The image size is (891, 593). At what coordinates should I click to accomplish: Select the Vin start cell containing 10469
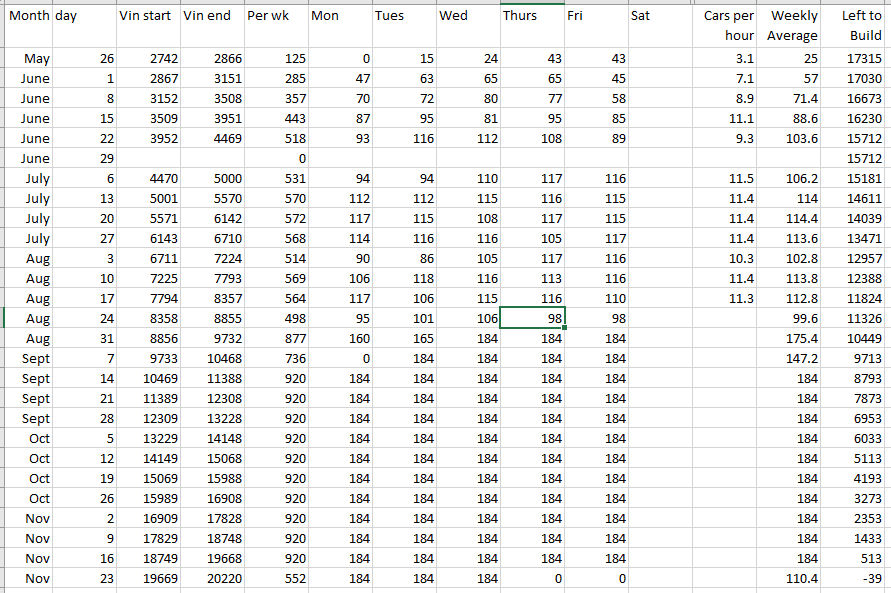point(147,378)
